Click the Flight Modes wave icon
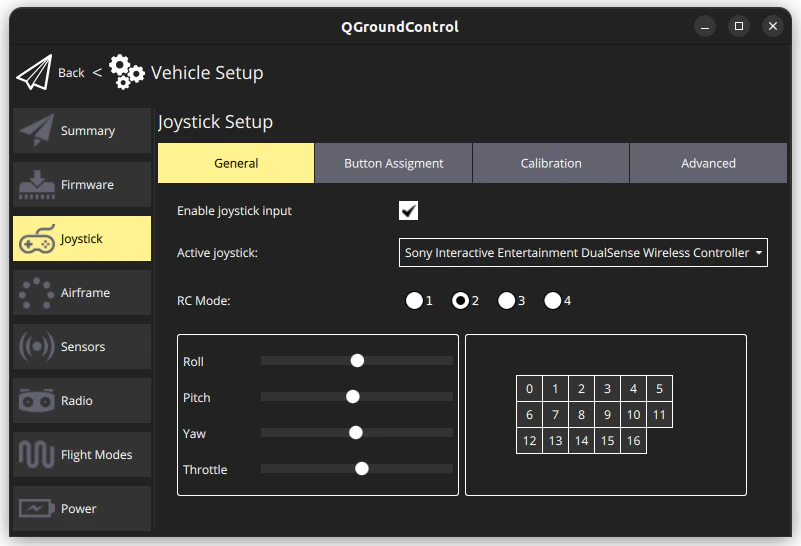Image resolution: width=801 pixels, height=546 pixels. (x=36, y=454)
